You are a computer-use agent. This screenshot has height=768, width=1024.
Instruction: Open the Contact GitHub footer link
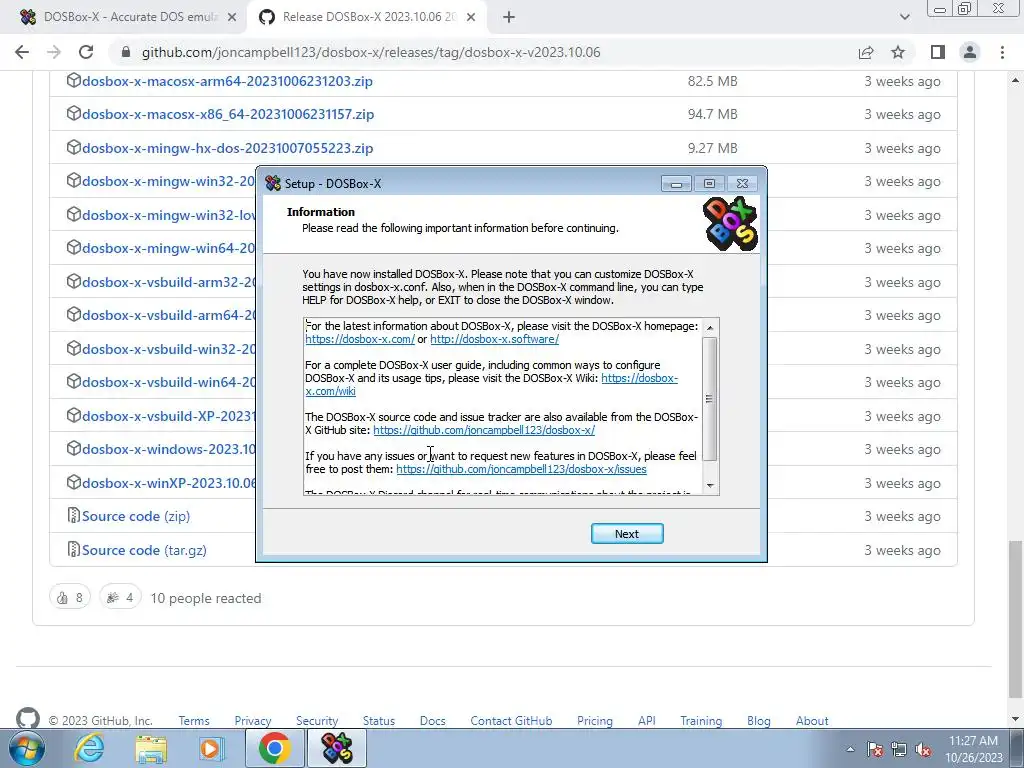pos(511,721)
